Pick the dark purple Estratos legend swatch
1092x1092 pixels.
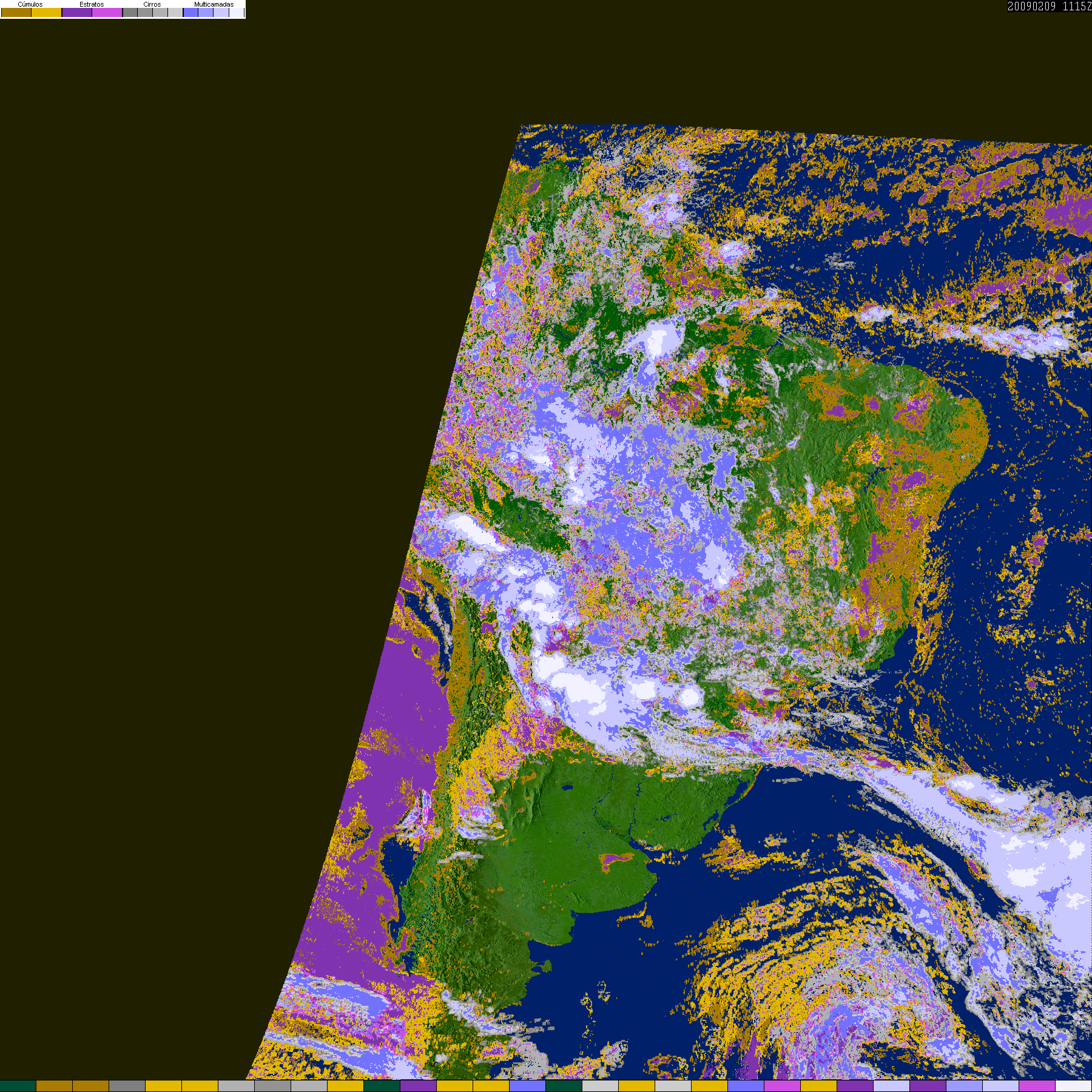(x=77, y=13)
